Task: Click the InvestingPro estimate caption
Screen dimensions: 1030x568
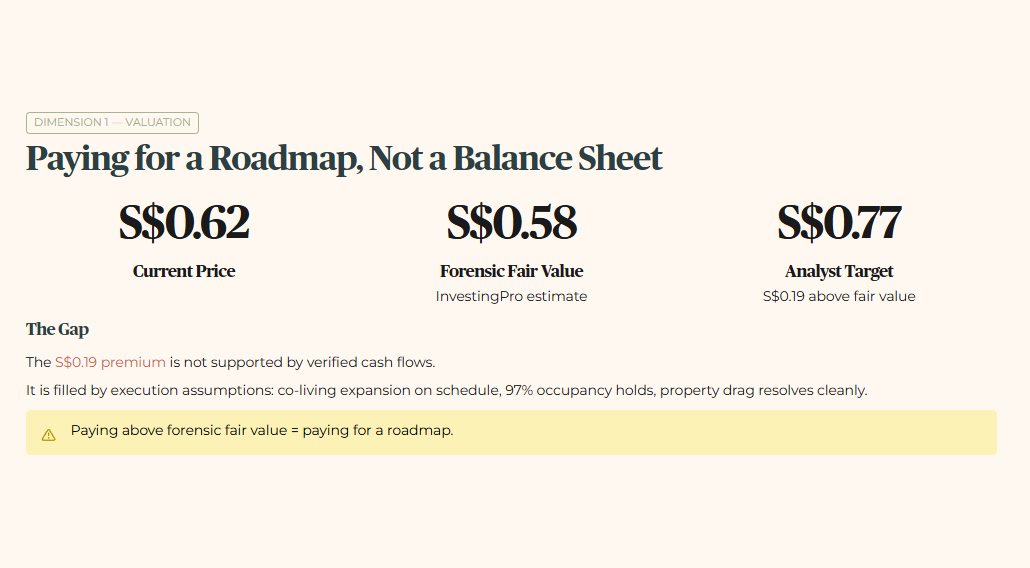Action: 511,296
